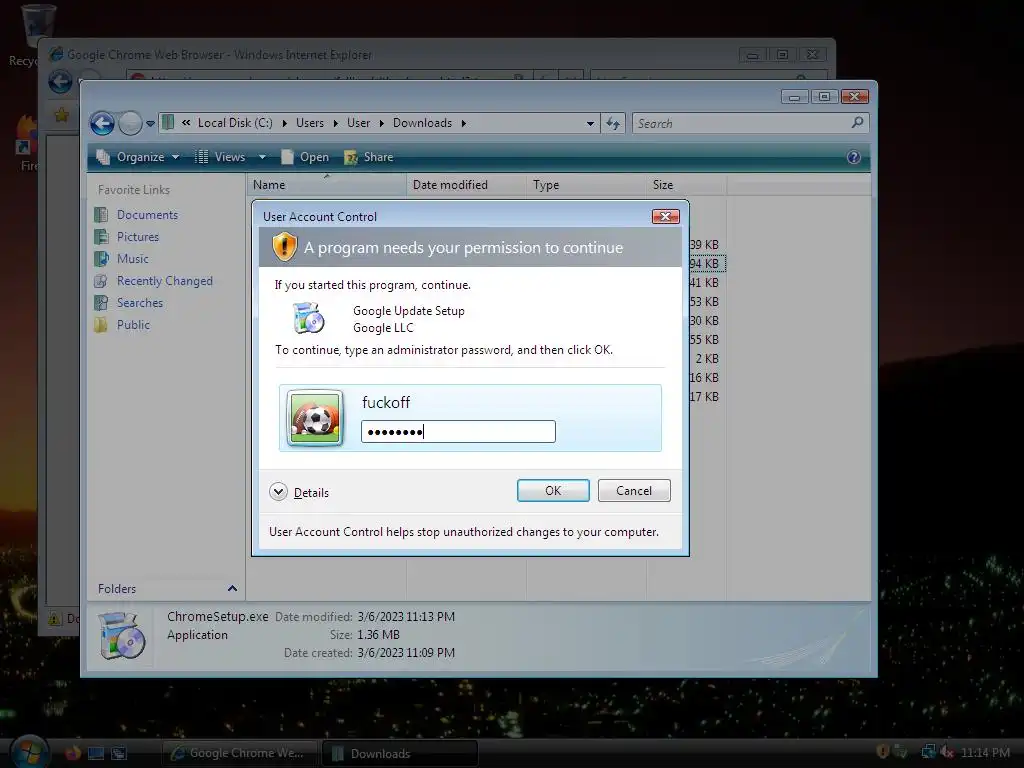The image size is (1024, 768).
Task: Expand arrow after Users breadcrumb
Action: (x=336, y=123)
